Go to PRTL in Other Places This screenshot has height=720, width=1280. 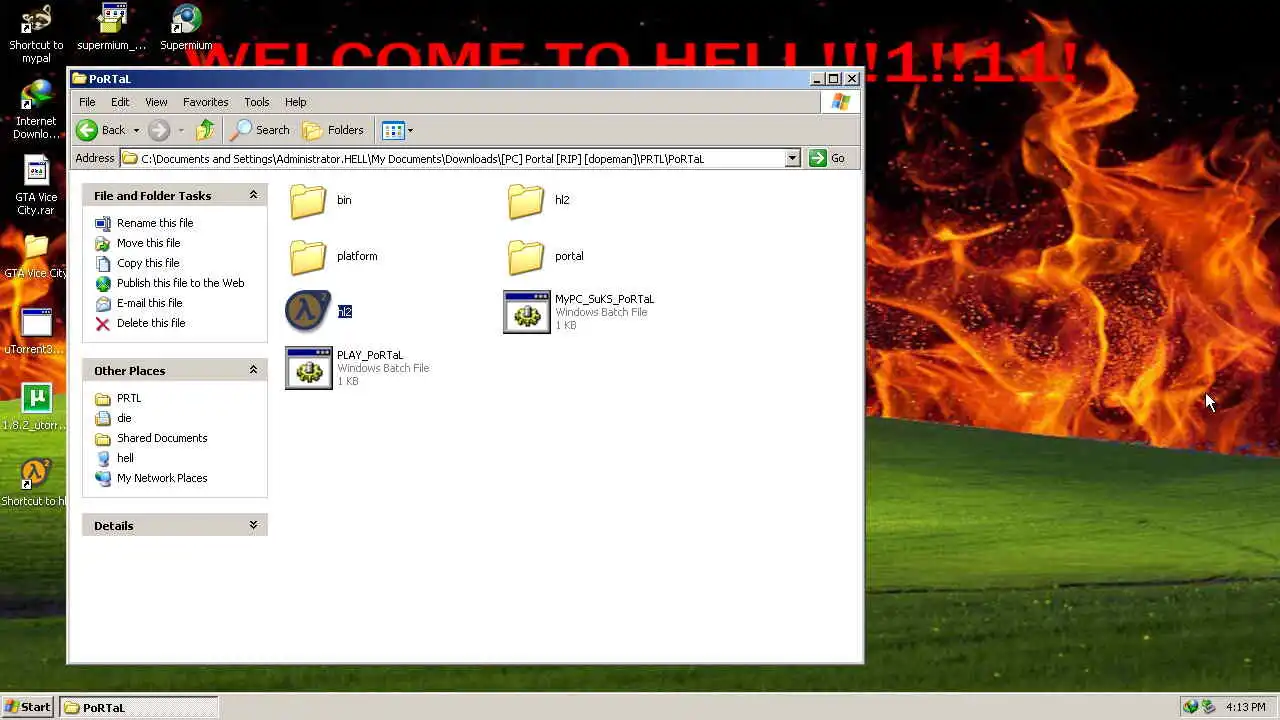pyautogui.click(x=129, y=398)
